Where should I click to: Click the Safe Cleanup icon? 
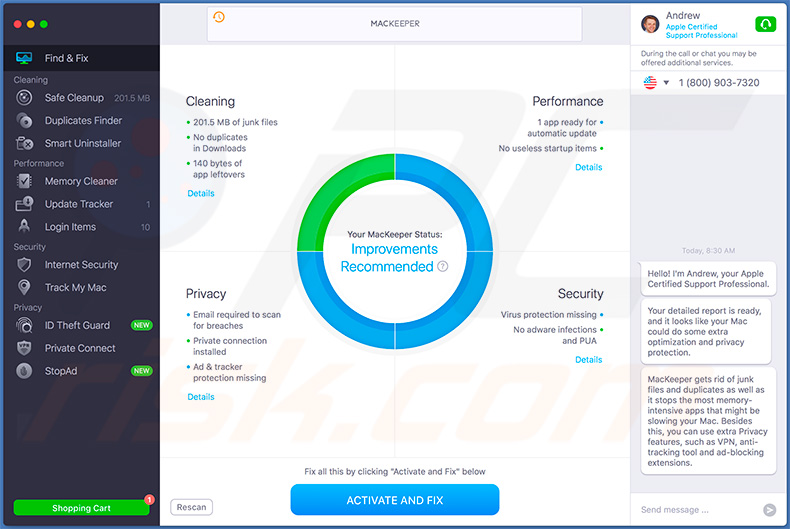coord(24,98)
